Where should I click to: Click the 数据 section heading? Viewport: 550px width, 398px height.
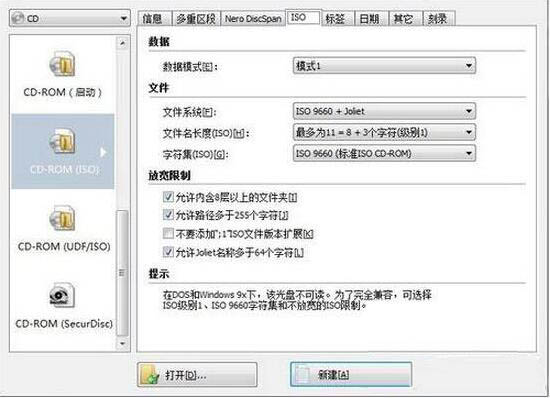pos(159,42)
